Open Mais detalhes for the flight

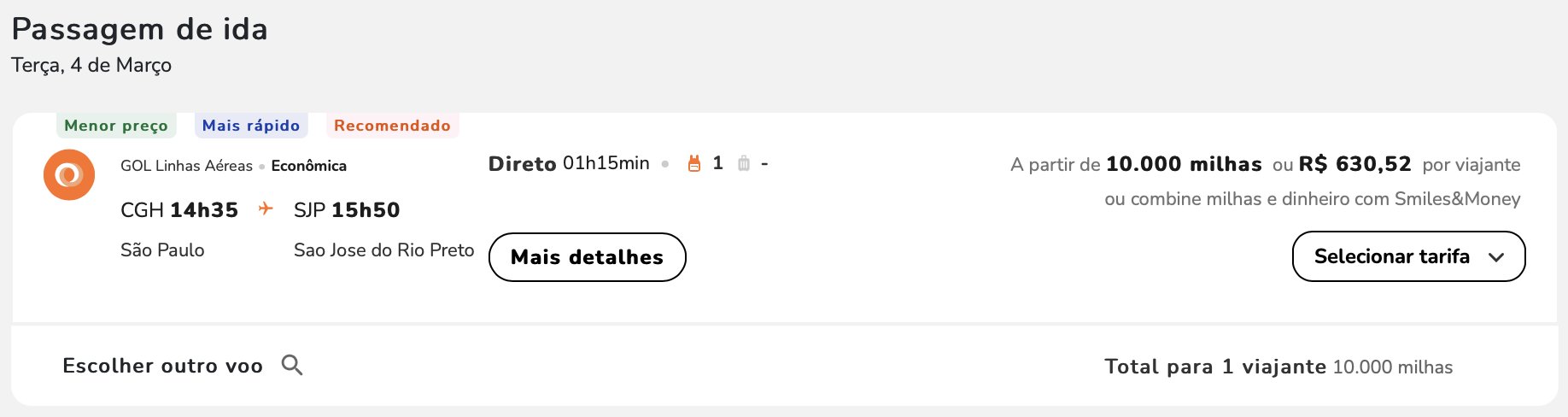click(587, 257)
